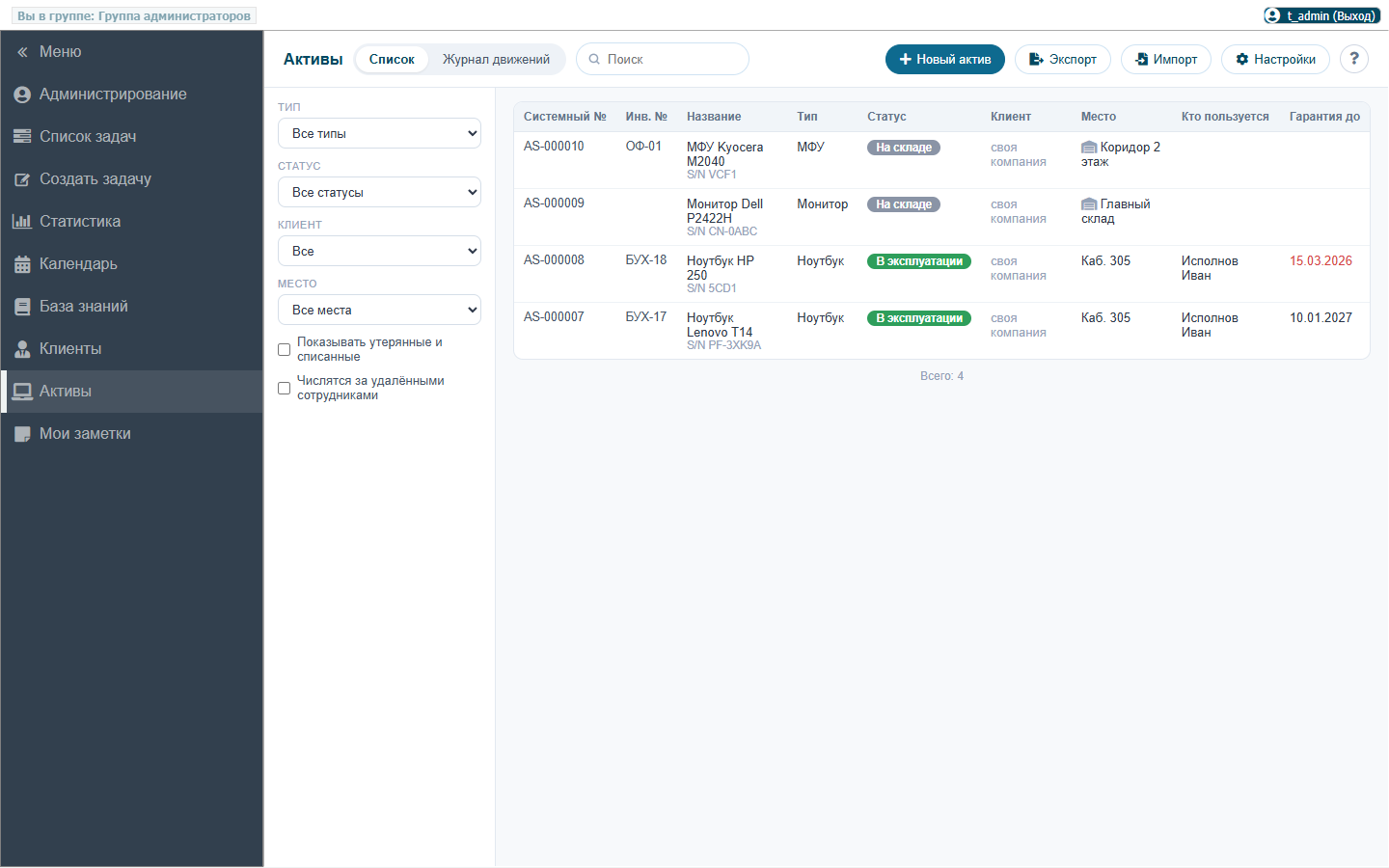Click the Календарь calendar icon
The width and height of the screenshot is (1389, 868).
pyautogui.click(x=22, y=264)
